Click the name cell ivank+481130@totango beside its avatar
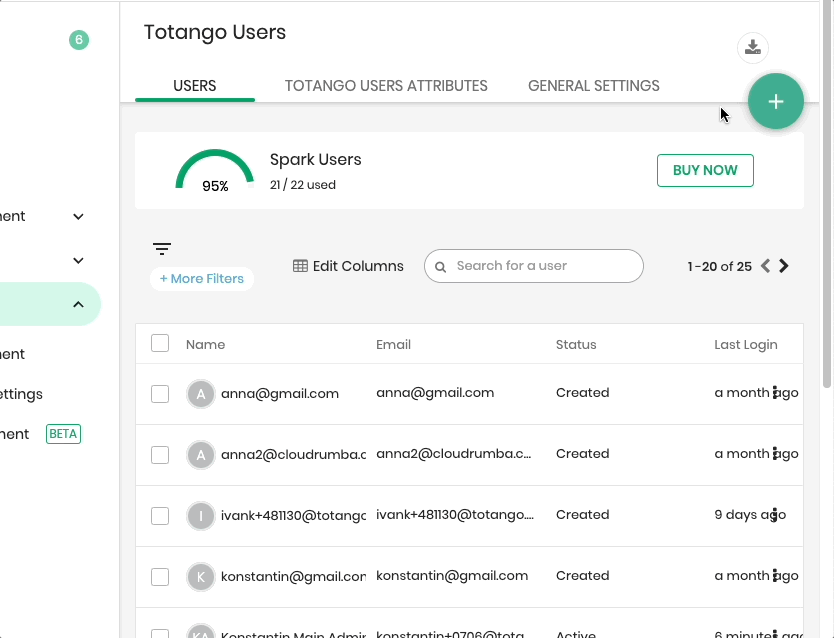This screenshot has width=834, height=638. 294,516
